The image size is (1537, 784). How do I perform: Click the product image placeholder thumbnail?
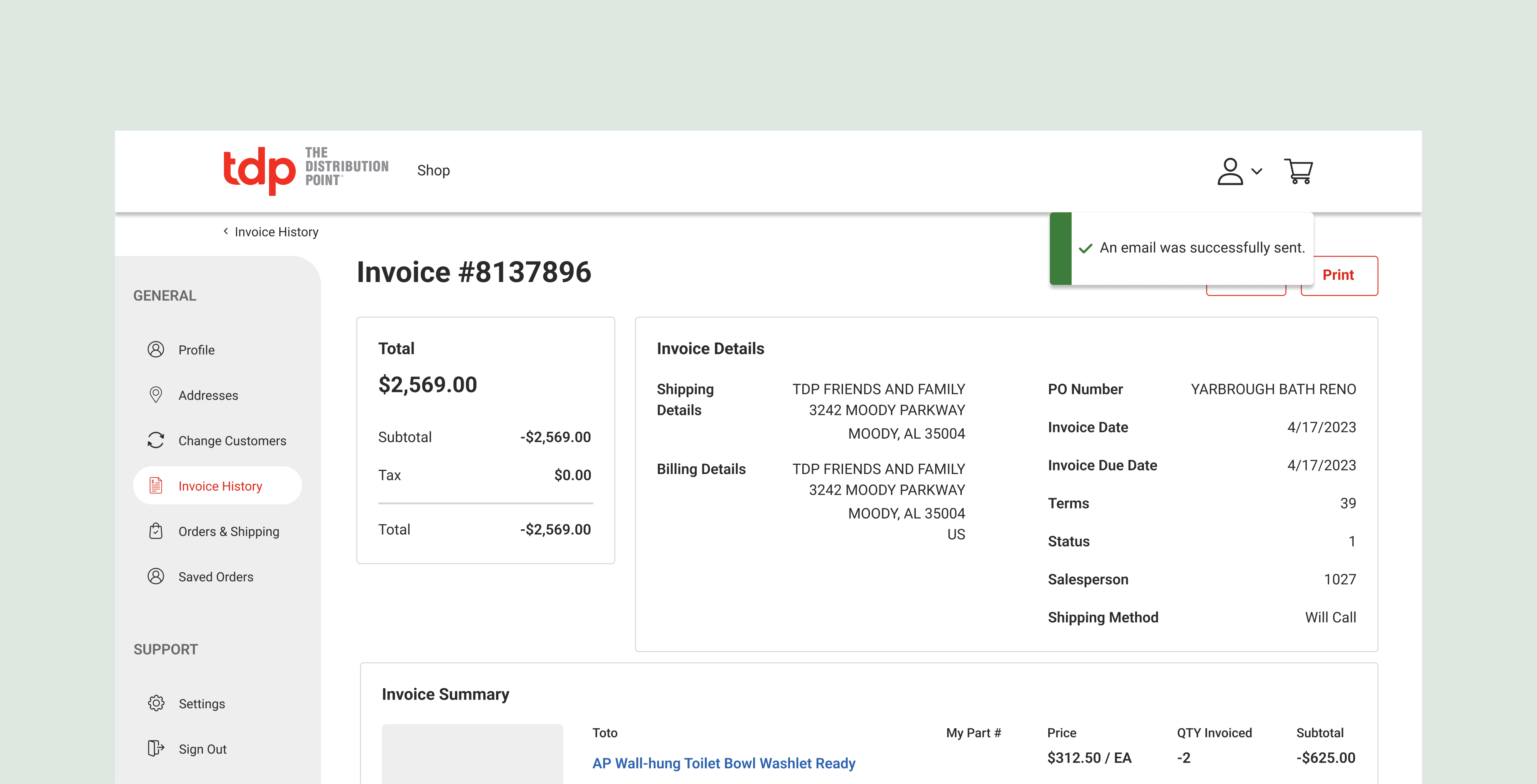472,754
